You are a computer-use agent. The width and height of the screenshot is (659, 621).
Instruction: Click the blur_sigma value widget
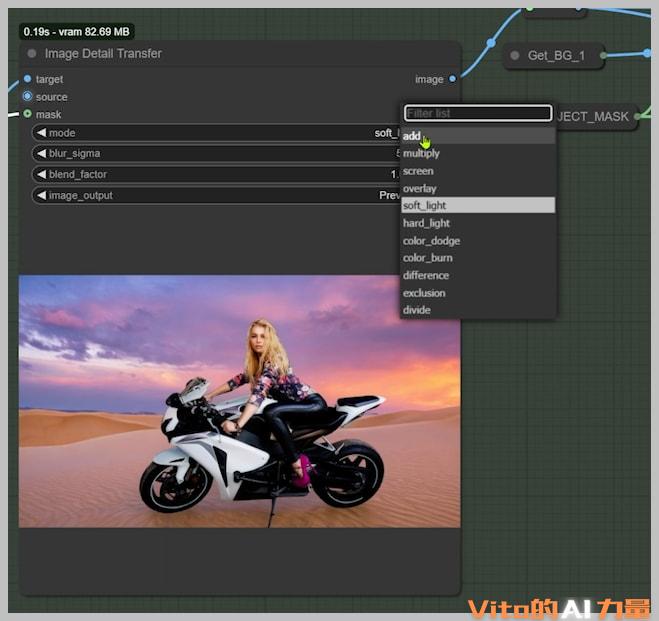tap(216, 153)
